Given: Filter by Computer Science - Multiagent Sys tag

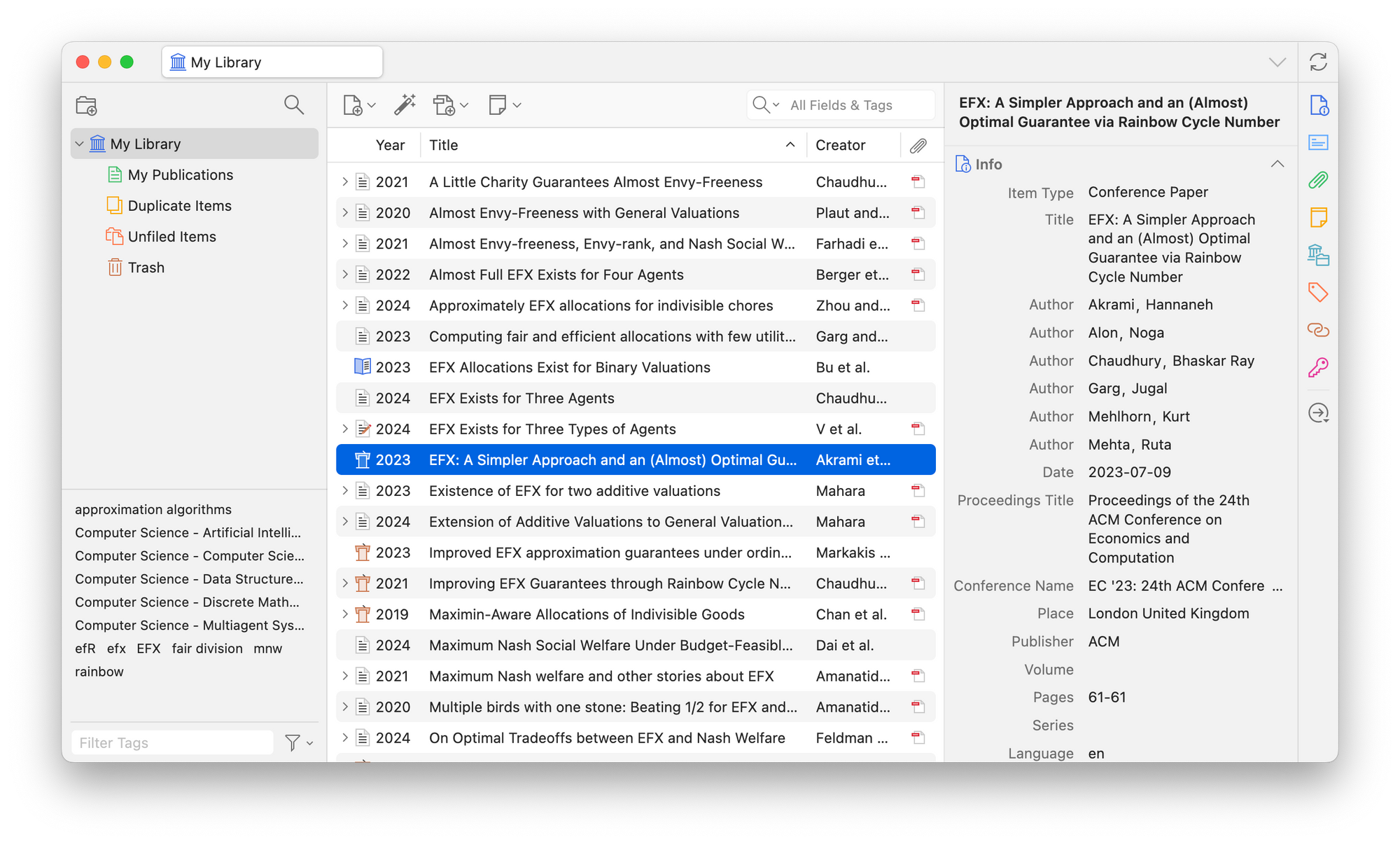Looking at the screenshot, I should tap(190, 625).
